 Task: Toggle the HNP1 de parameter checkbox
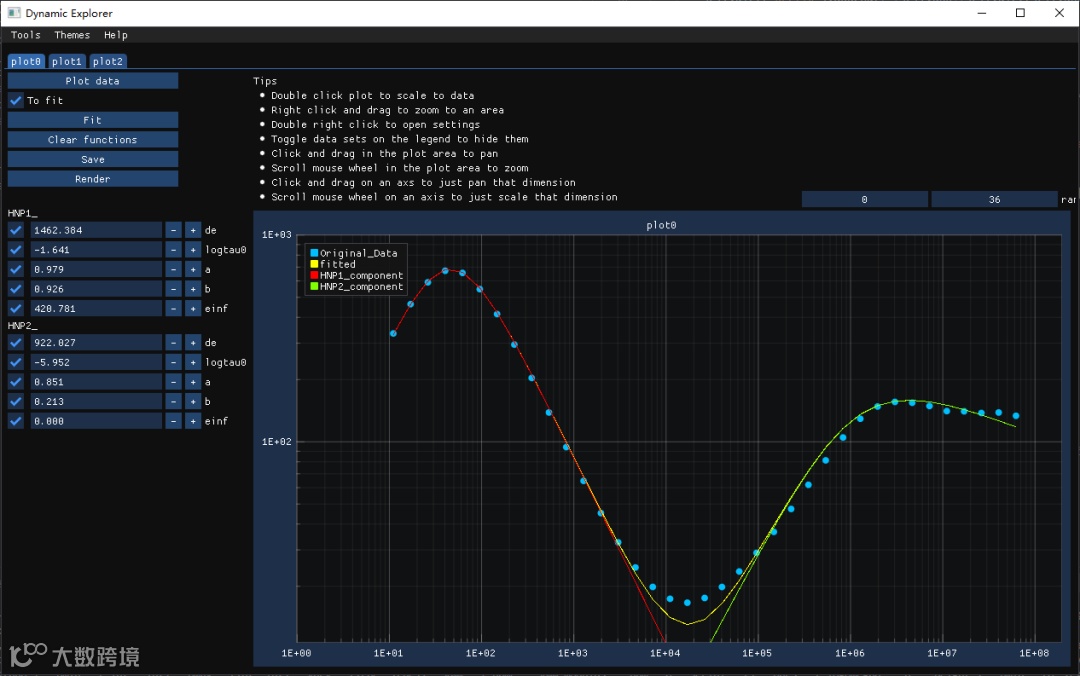point(16,230)
